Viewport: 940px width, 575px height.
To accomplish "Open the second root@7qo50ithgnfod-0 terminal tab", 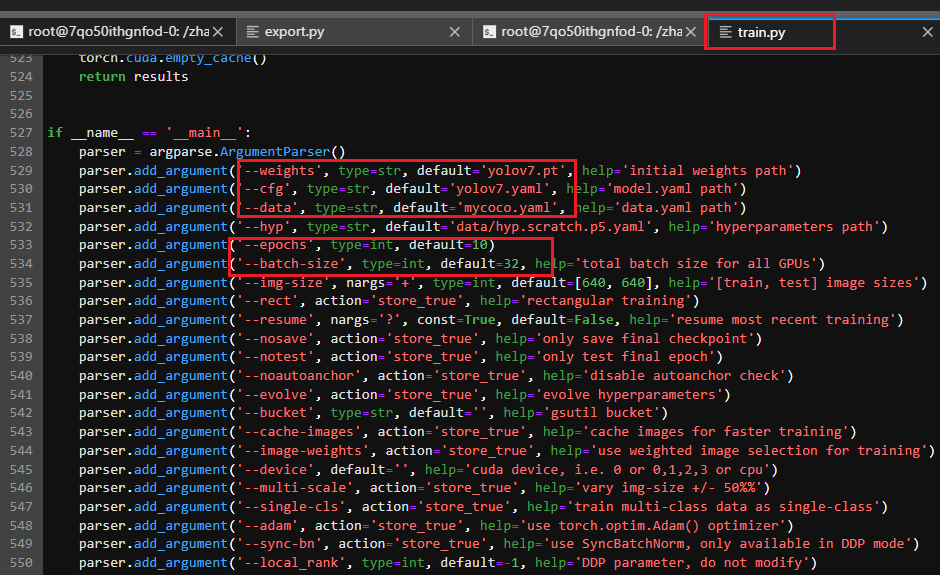I will point(591,32).
